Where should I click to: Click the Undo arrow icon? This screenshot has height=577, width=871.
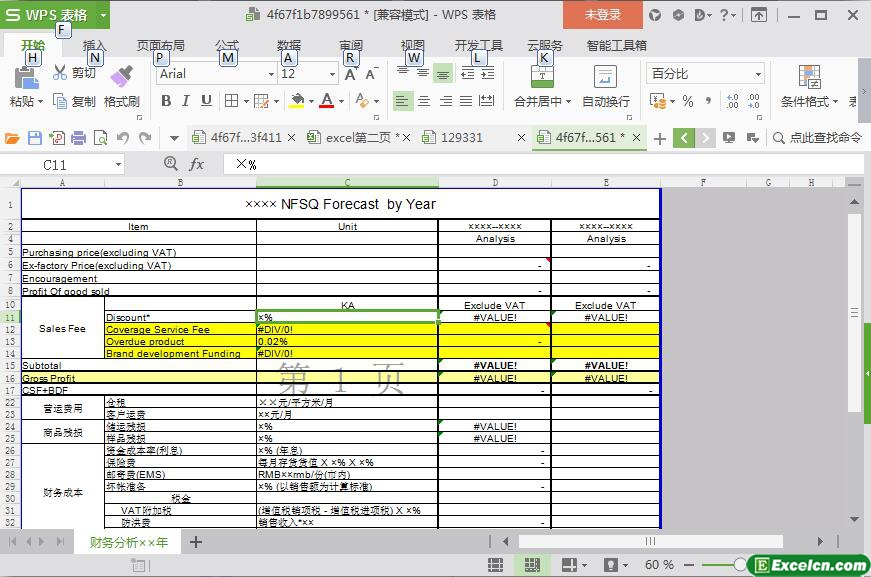click(123, 138)
